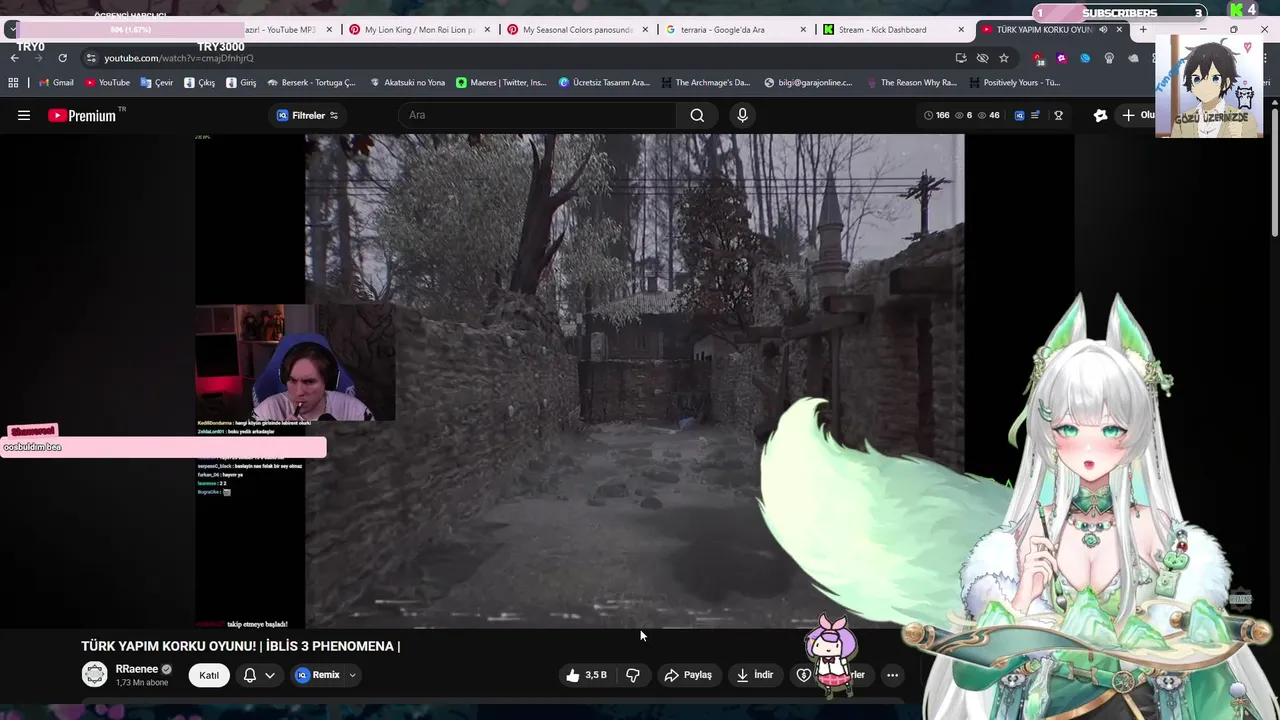Click the lightbulb extension icon
Image resolution: width=1280 pixels, height=720 pixels.
1109,58
